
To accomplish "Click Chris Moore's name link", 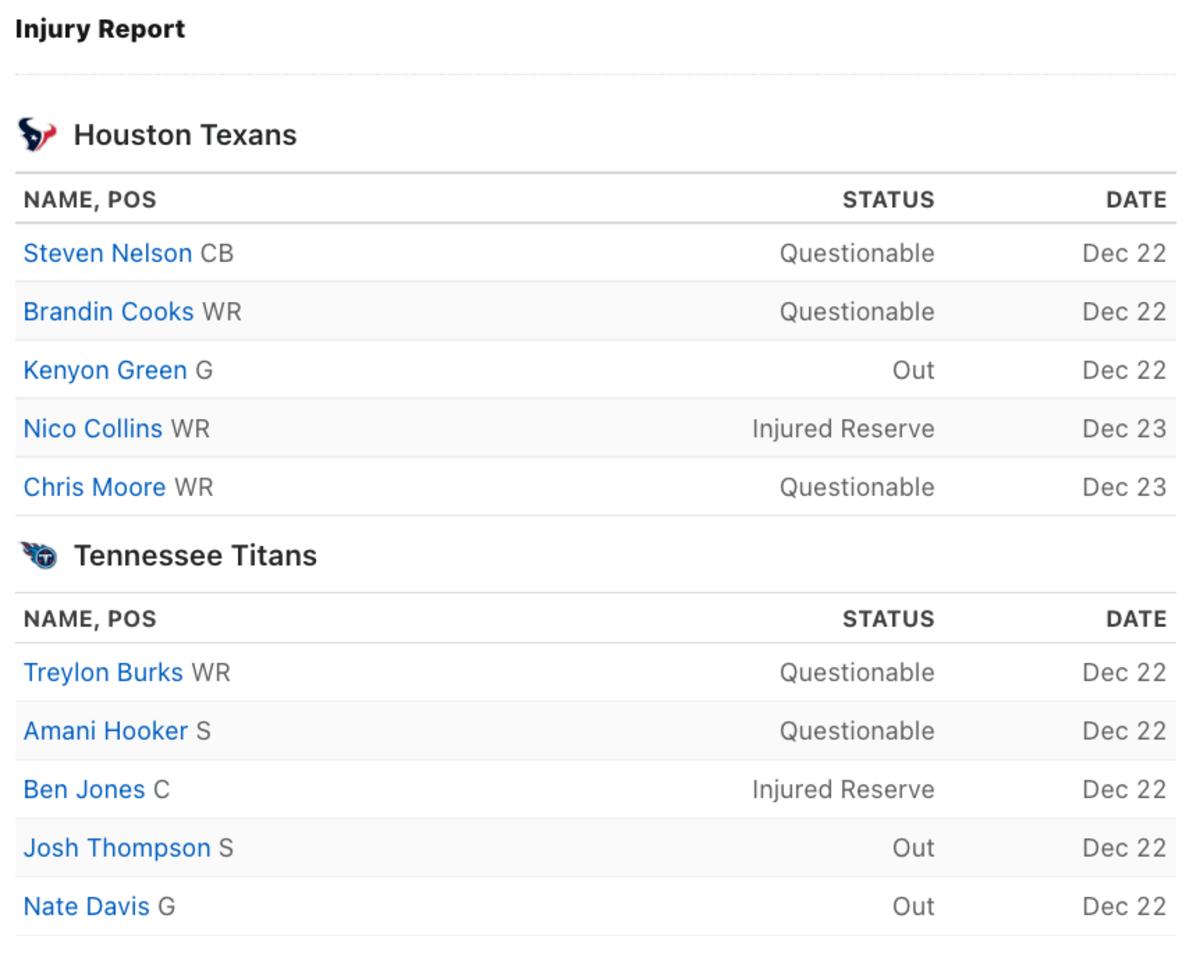I will [94, 487].
